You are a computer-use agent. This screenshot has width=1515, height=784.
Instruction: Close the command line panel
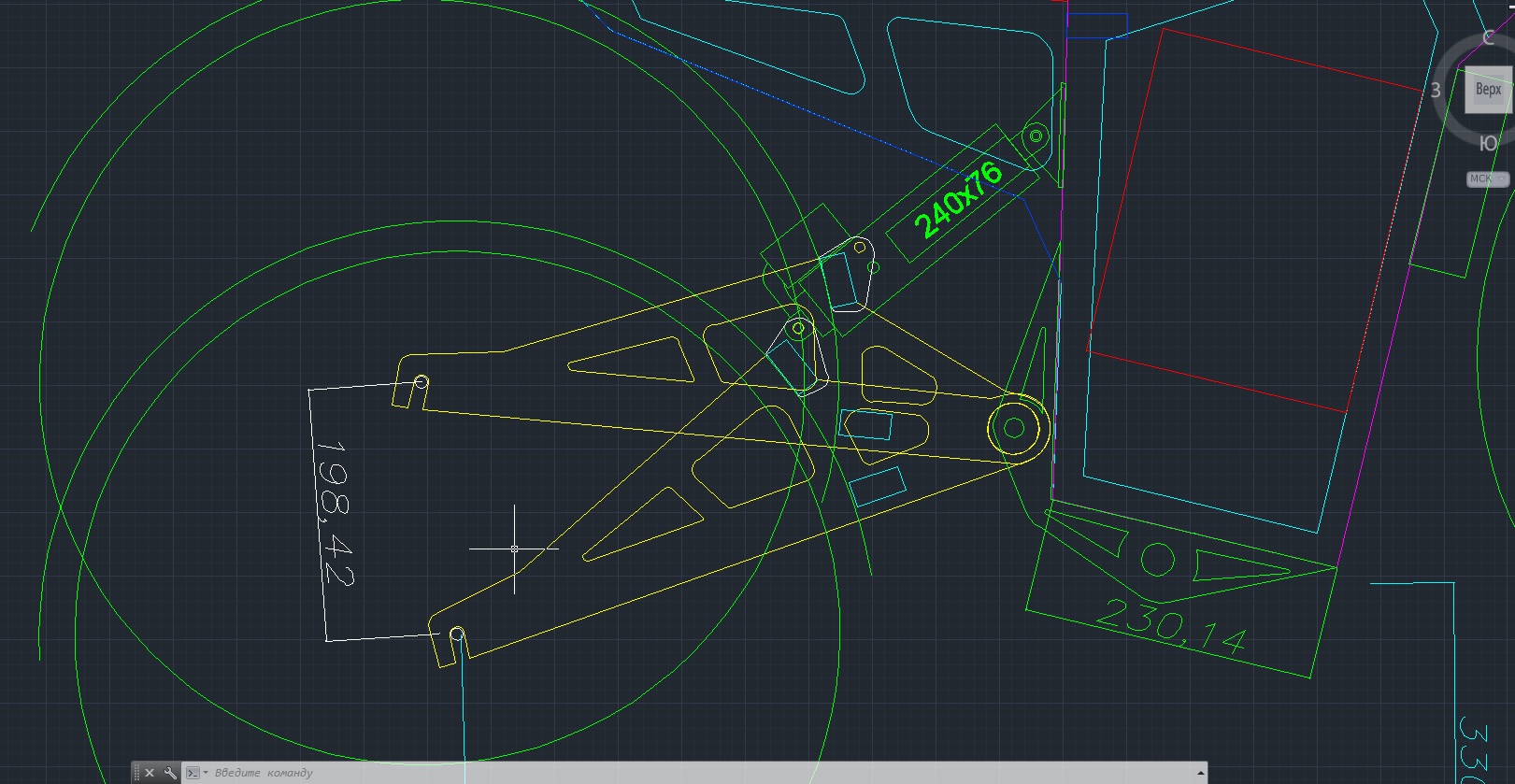(x=150, y=773)
